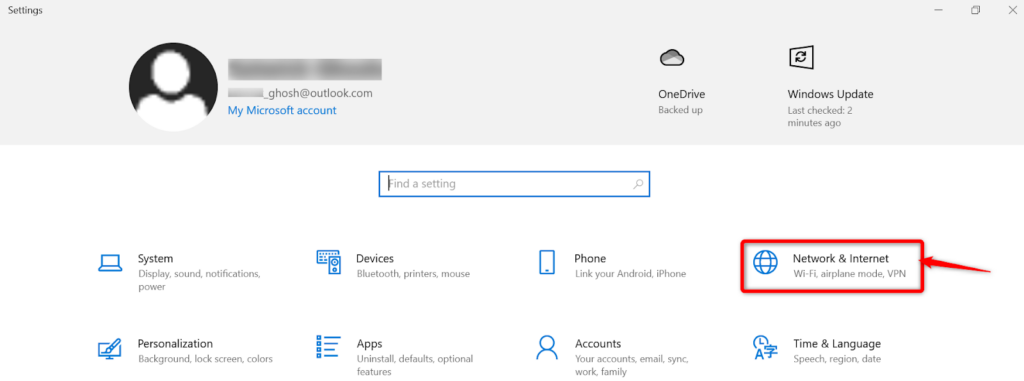Open the My Microsoft account link

tap(282, 110)
